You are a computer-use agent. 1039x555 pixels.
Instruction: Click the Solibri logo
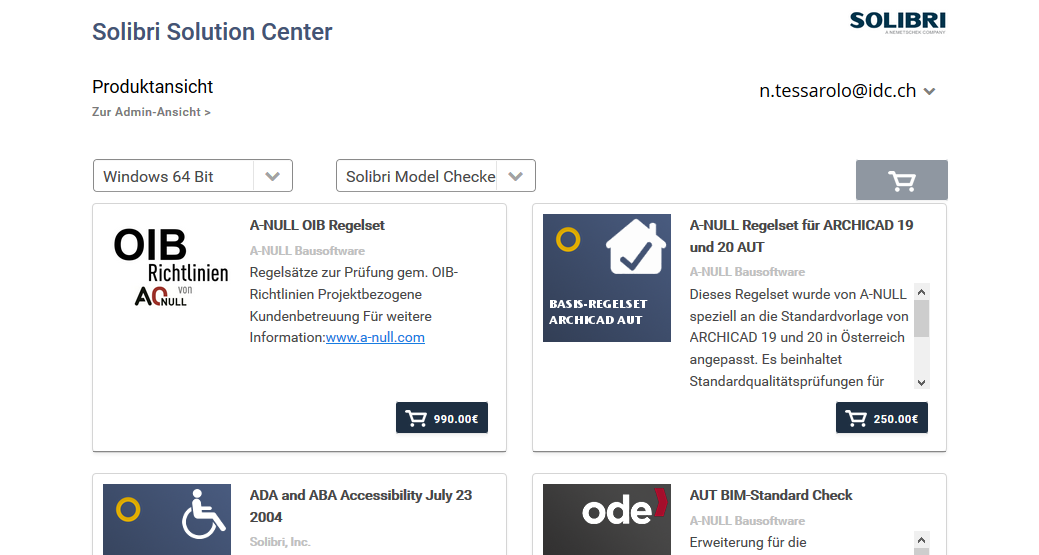click(898, 23)
